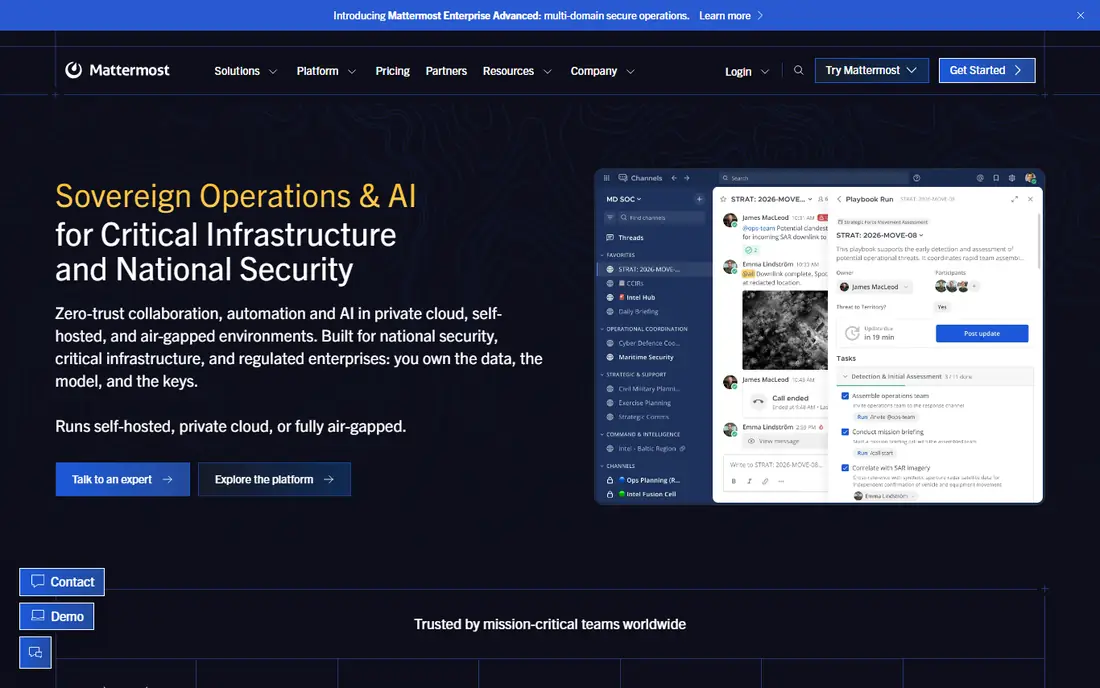The height and width of the screenshot is (688, 1100).
Task: Star the STRAT: 2026-MOVE channel
Action: 723,199
